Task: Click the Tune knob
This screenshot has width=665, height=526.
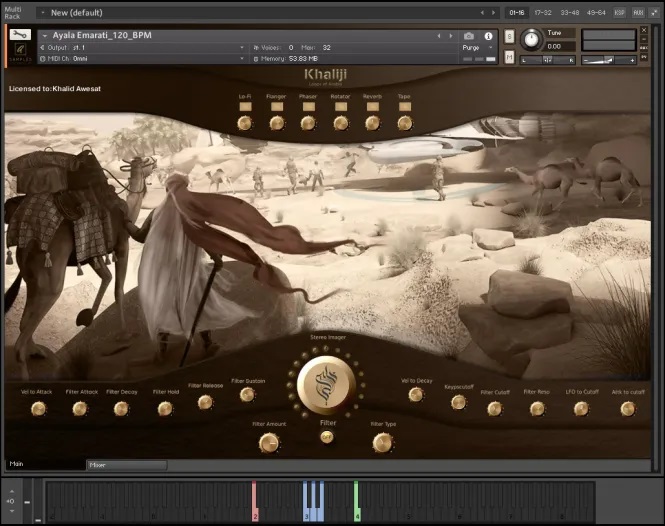Action: pos(531,39)
